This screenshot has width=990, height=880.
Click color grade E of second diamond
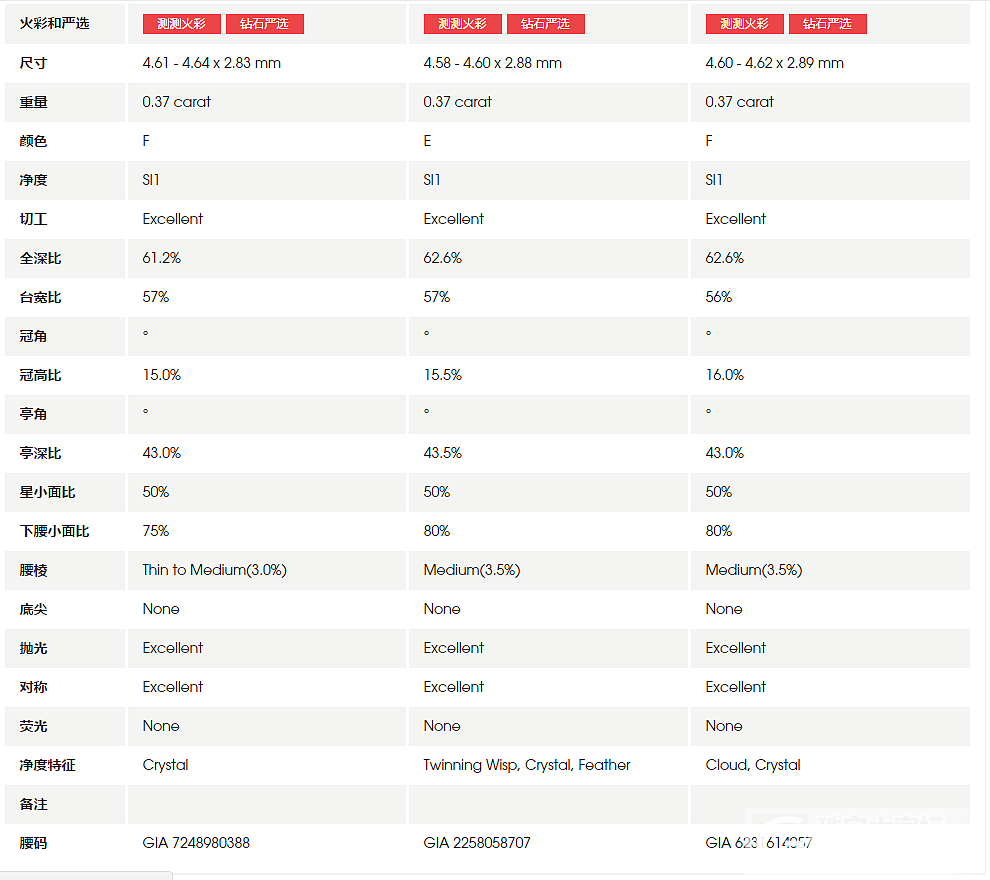[428, 141]
